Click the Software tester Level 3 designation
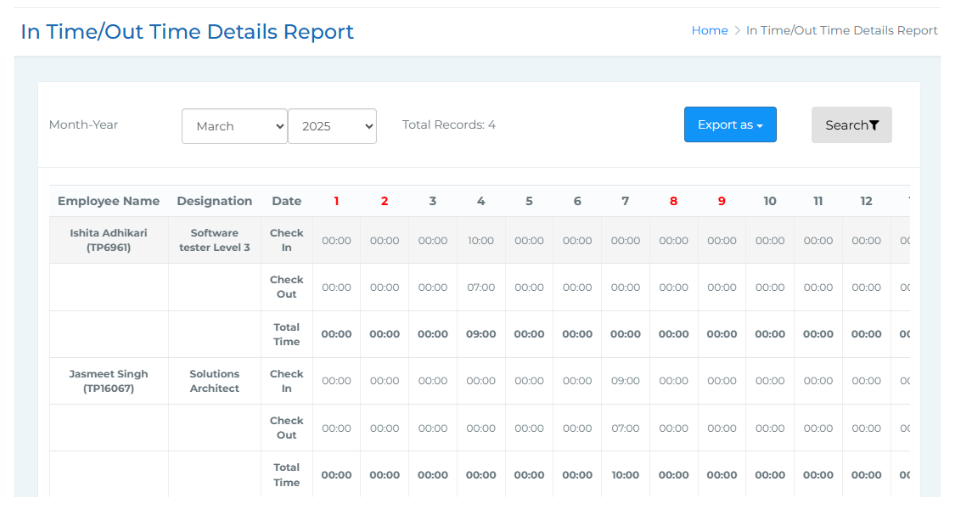 click(x=214, y=240)
